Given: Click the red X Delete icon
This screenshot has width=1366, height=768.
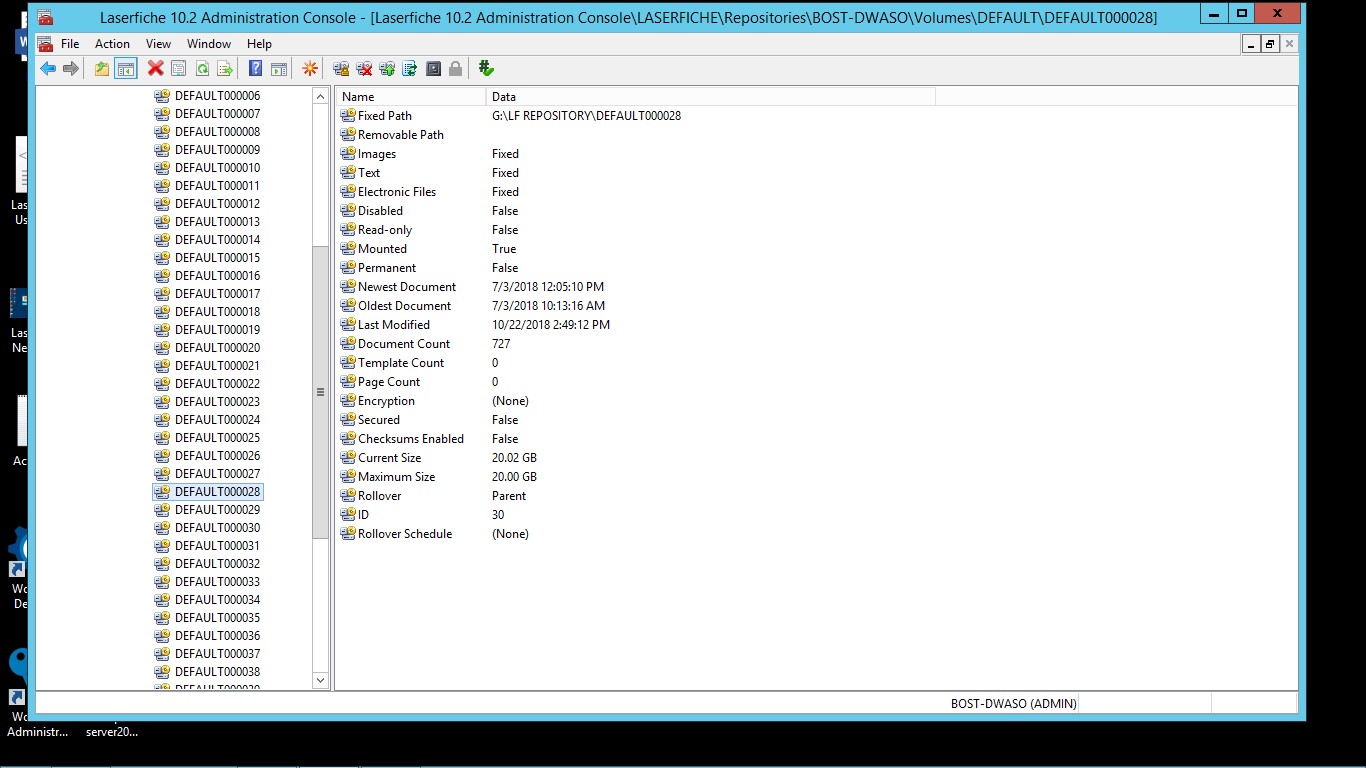Looking at the screenshot, I should coord(155,69).
